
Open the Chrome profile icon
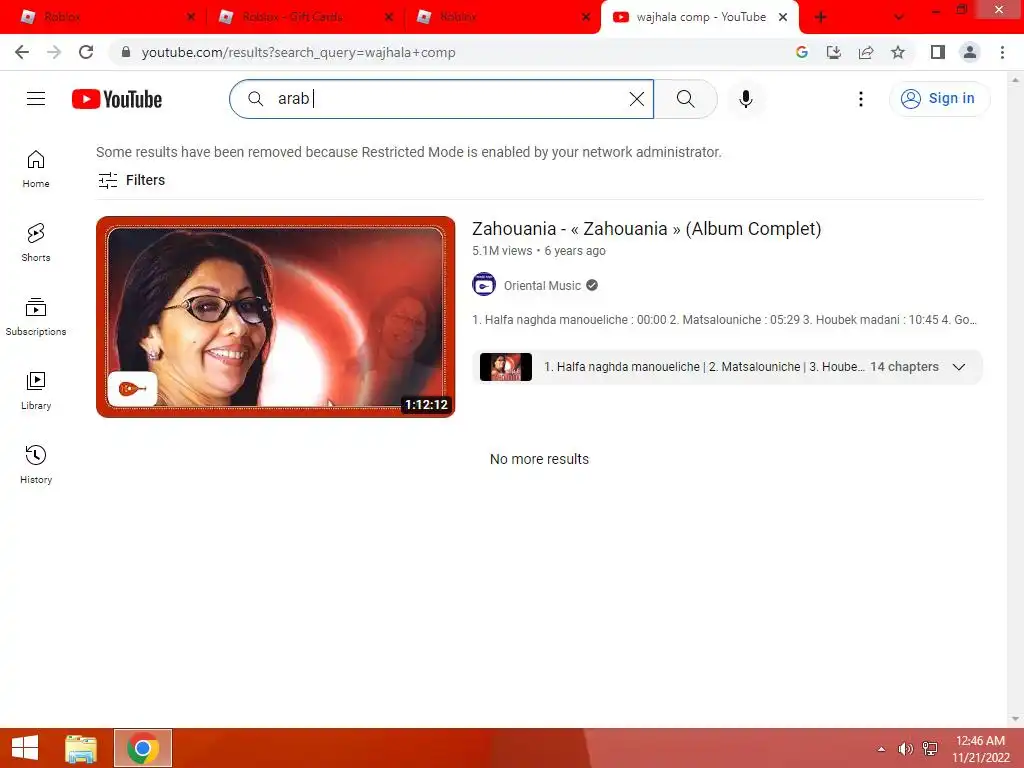click(x=970, y=52)
